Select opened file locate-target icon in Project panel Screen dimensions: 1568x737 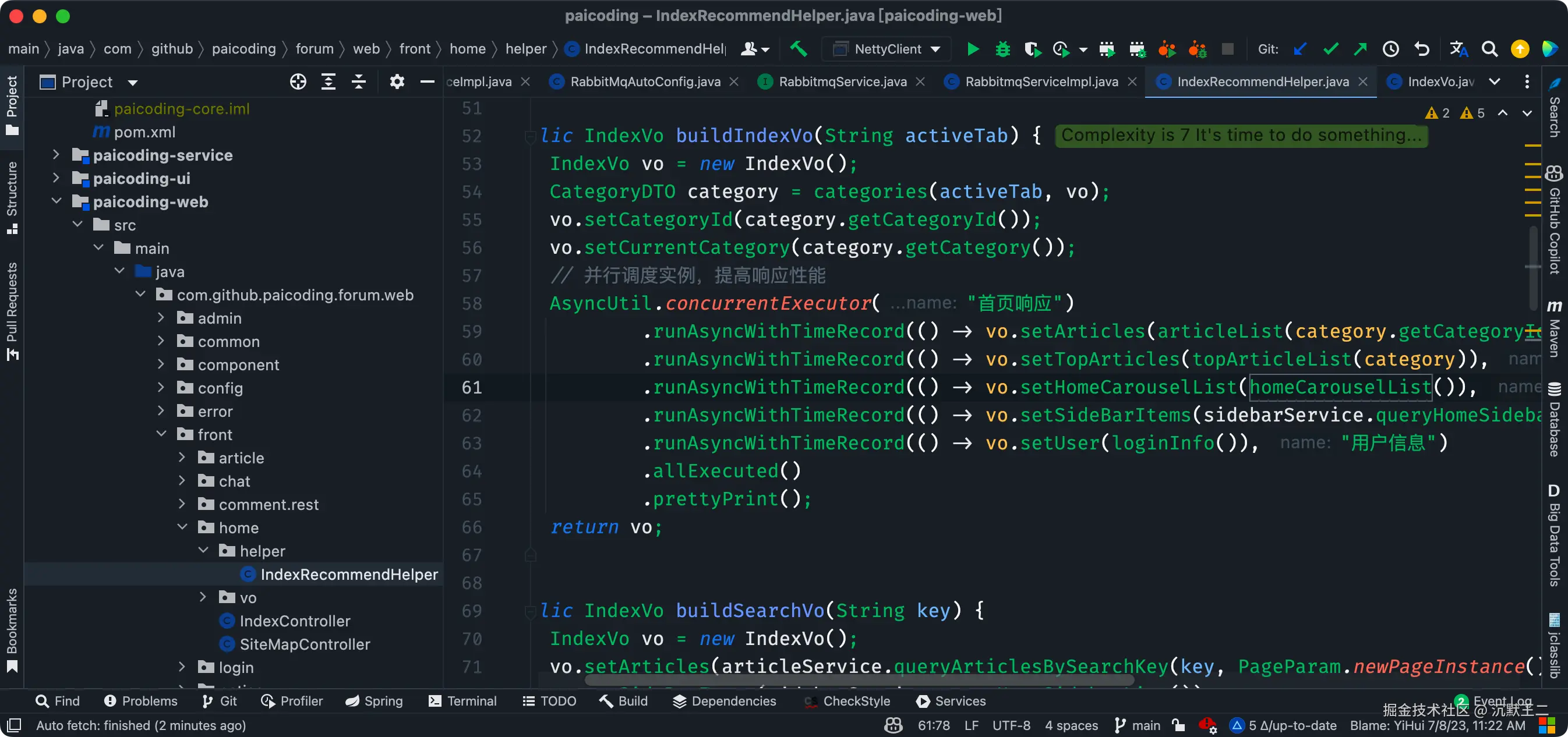(298, 82)
